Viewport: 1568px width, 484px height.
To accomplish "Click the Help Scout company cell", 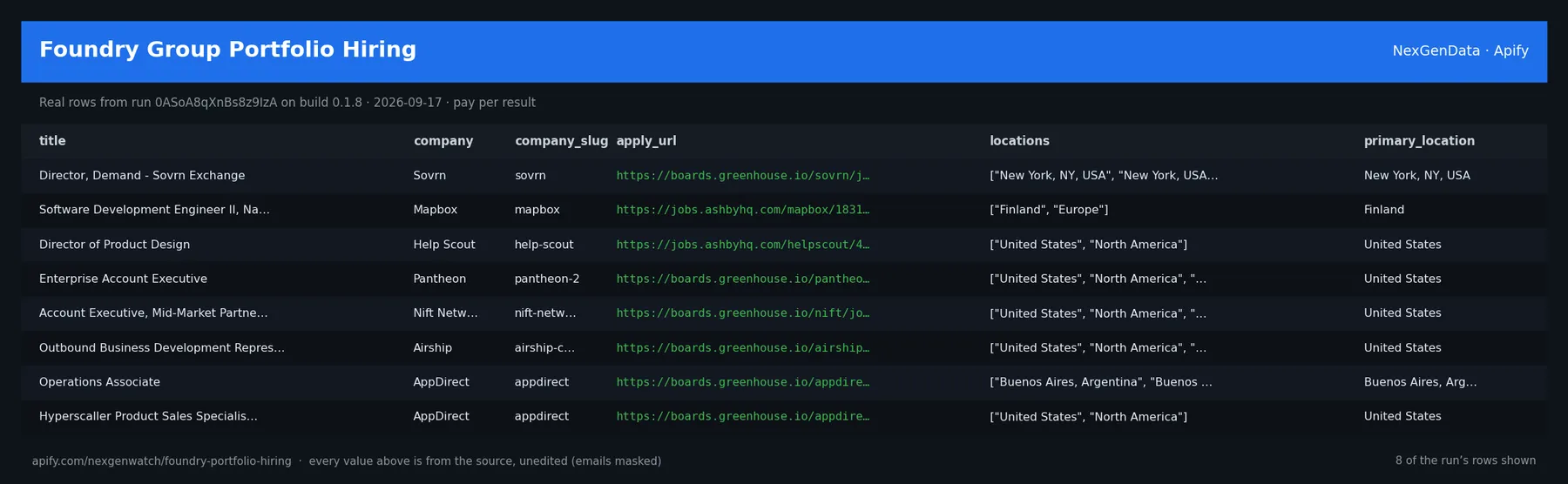I will [x=444, y=245].
